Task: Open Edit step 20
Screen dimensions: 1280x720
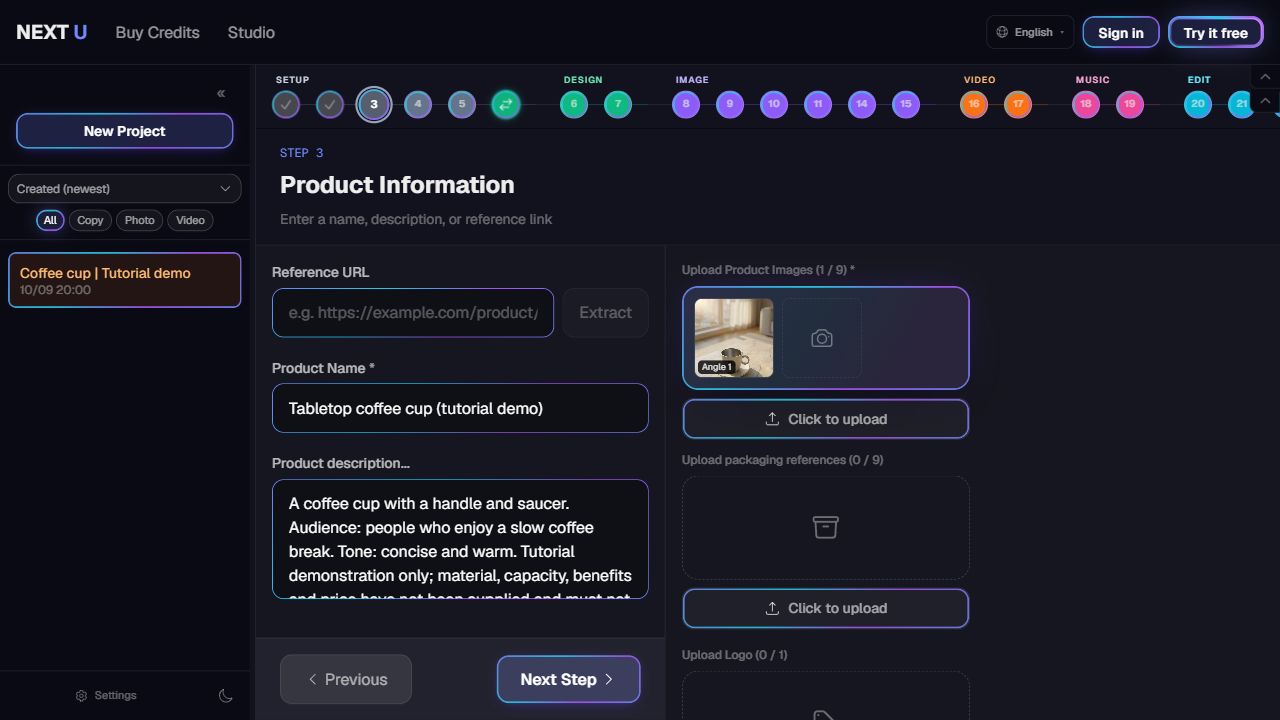Action: pyautogui.click(x=1198, y=104)
